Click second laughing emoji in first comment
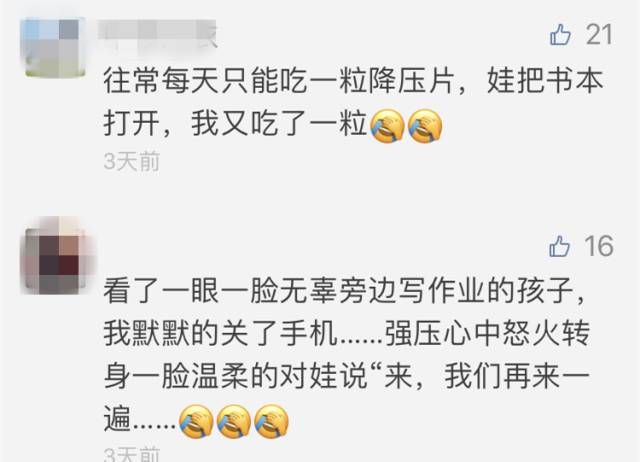The image size is (640, 462). [x=425, y=126]
